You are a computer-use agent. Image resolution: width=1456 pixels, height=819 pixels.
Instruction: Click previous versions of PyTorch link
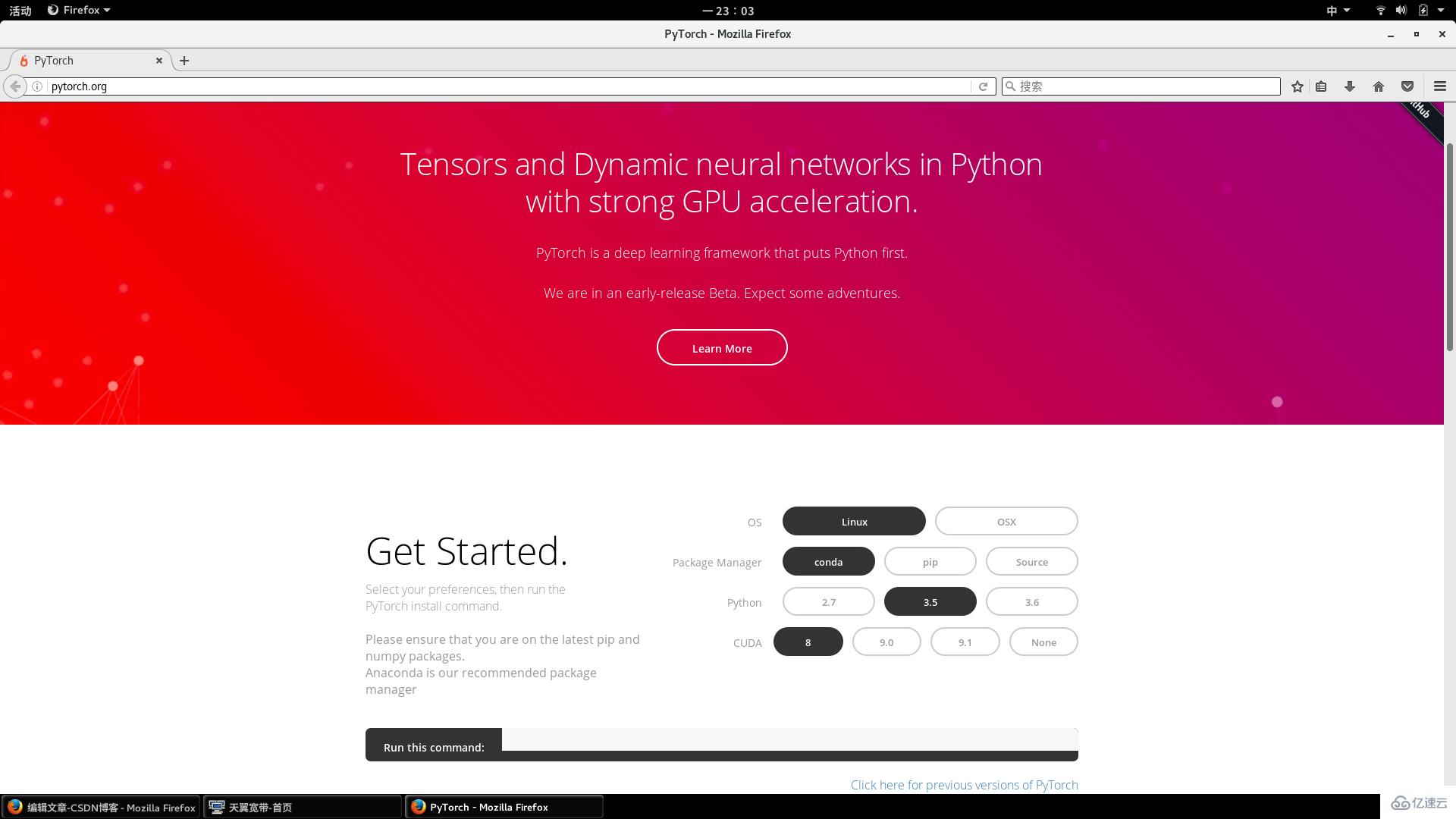tap(964, 784)
